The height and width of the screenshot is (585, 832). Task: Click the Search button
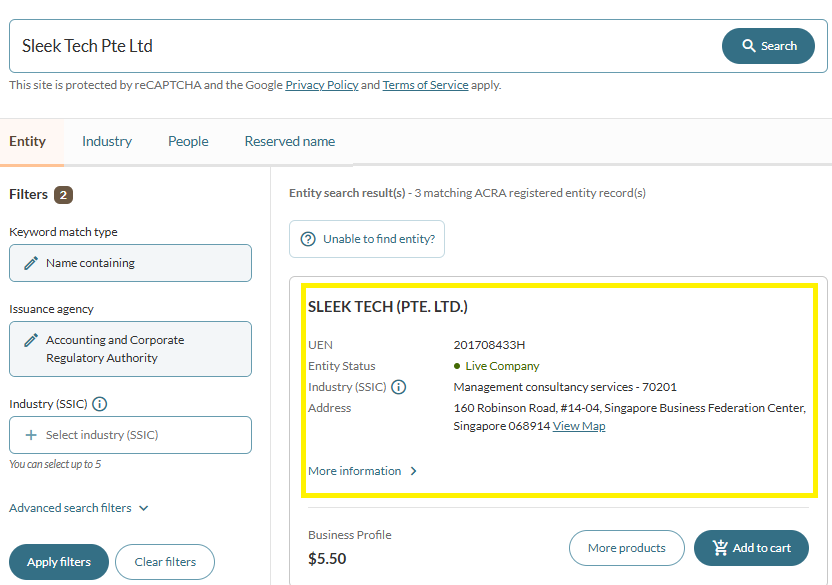pos(768,46)
